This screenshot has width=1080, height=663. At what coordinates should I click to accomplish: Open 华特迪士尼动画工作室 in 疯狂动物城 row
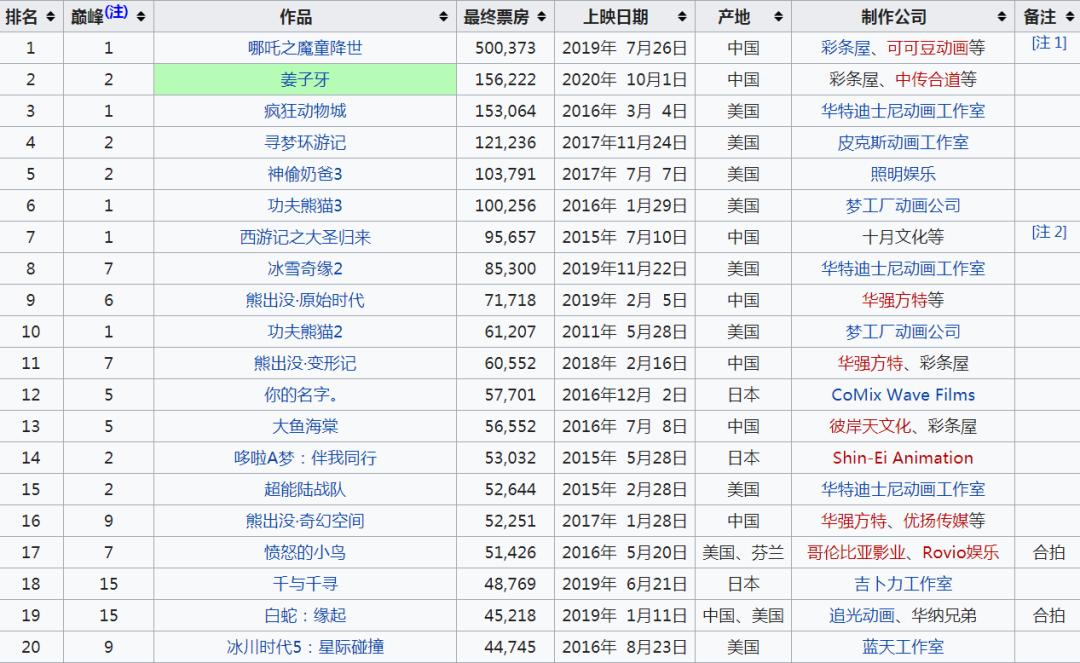(x=903, y=111)
